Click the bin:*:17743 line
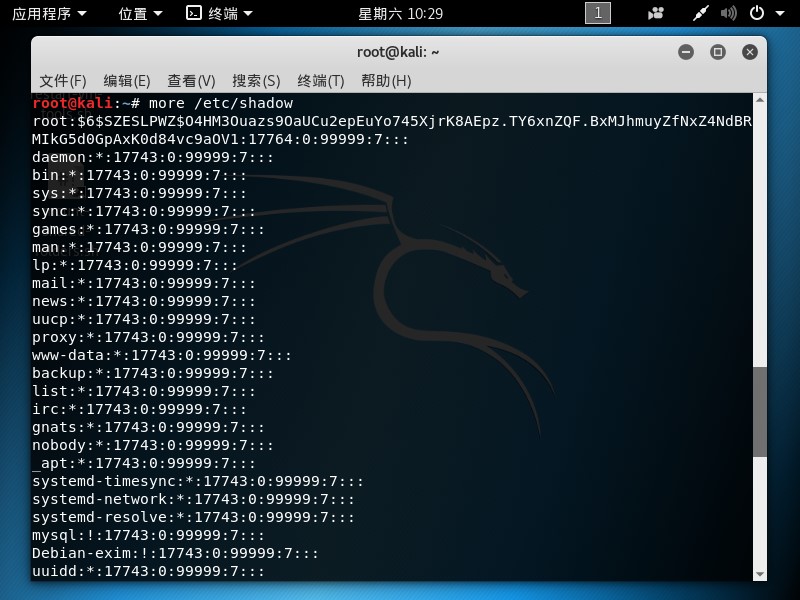This screenshot has height=600, width=800. click(x=139, y=175)
